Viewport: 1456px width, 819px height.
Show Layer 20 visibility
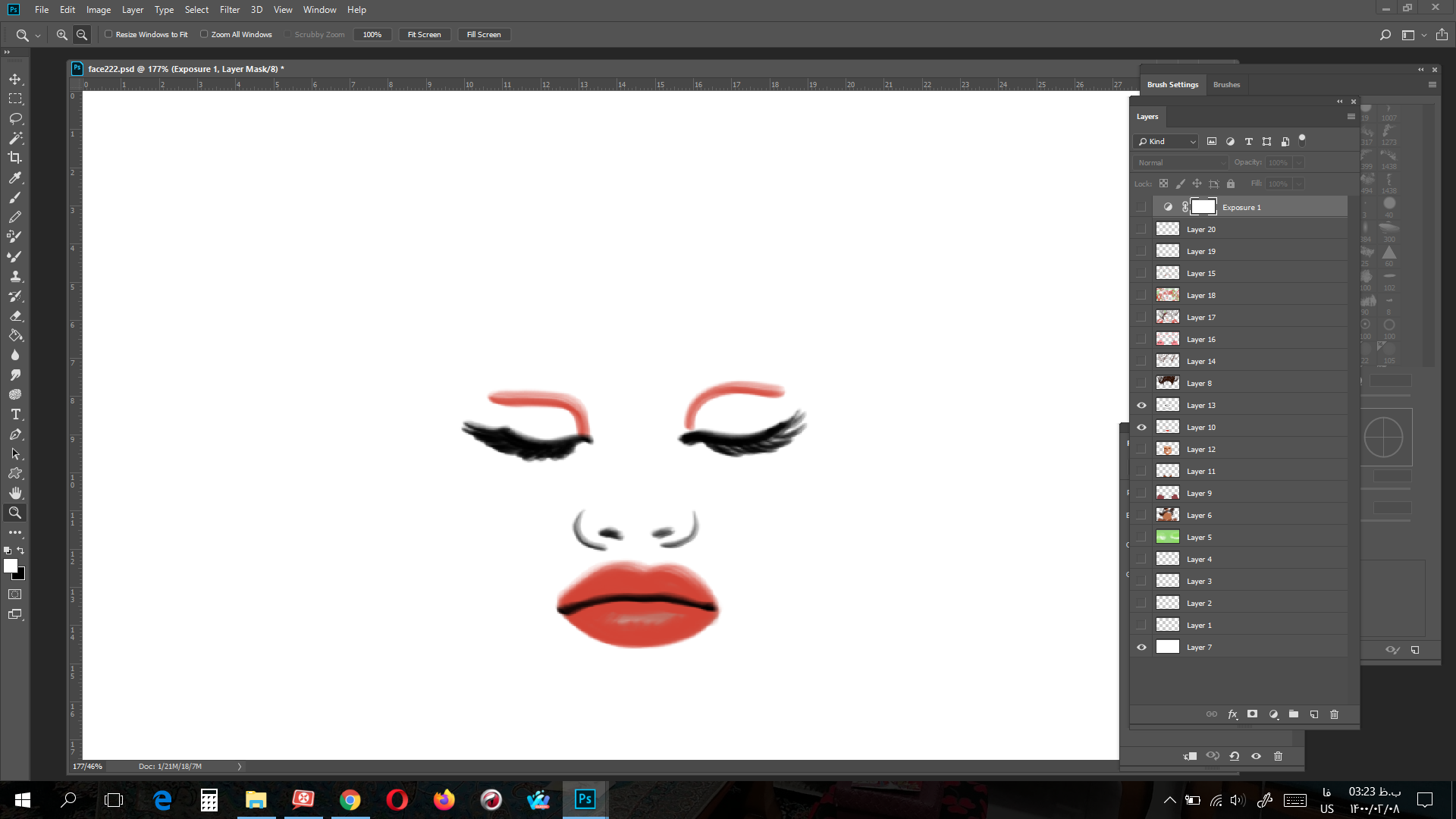pos(1141,230)
